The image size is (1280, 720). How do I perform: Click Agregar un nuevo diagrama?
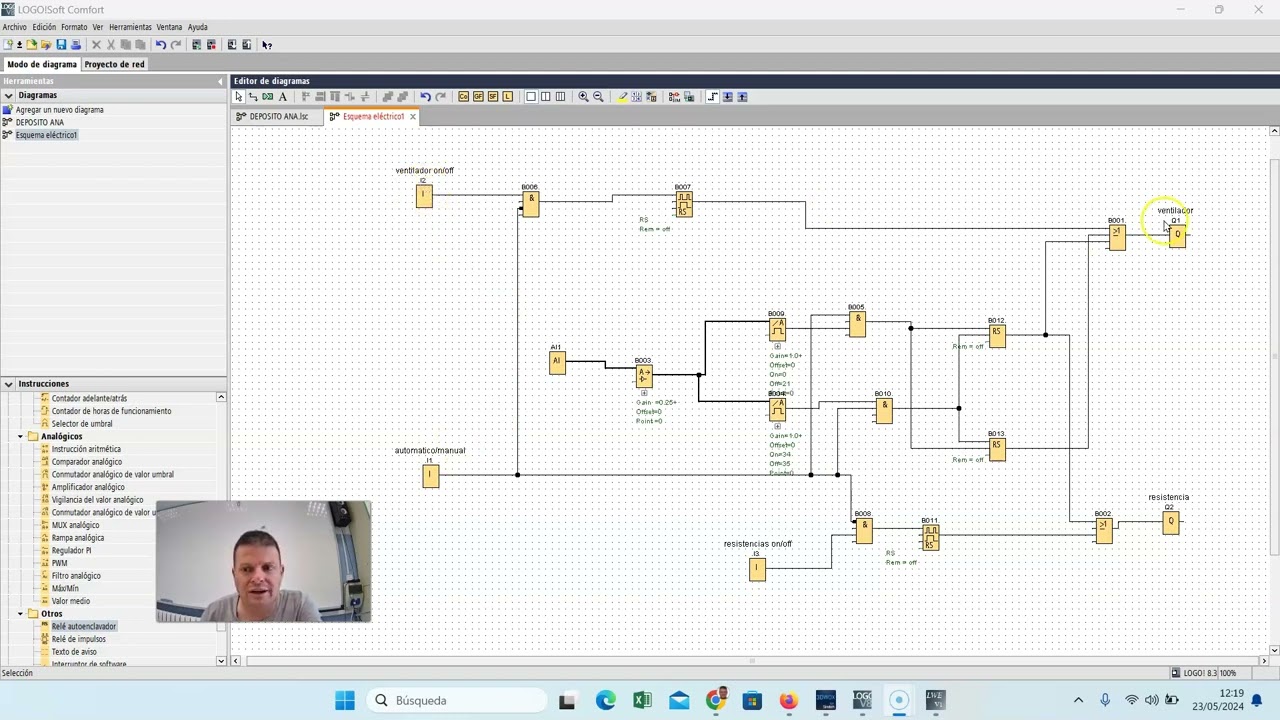pos(59,110)
